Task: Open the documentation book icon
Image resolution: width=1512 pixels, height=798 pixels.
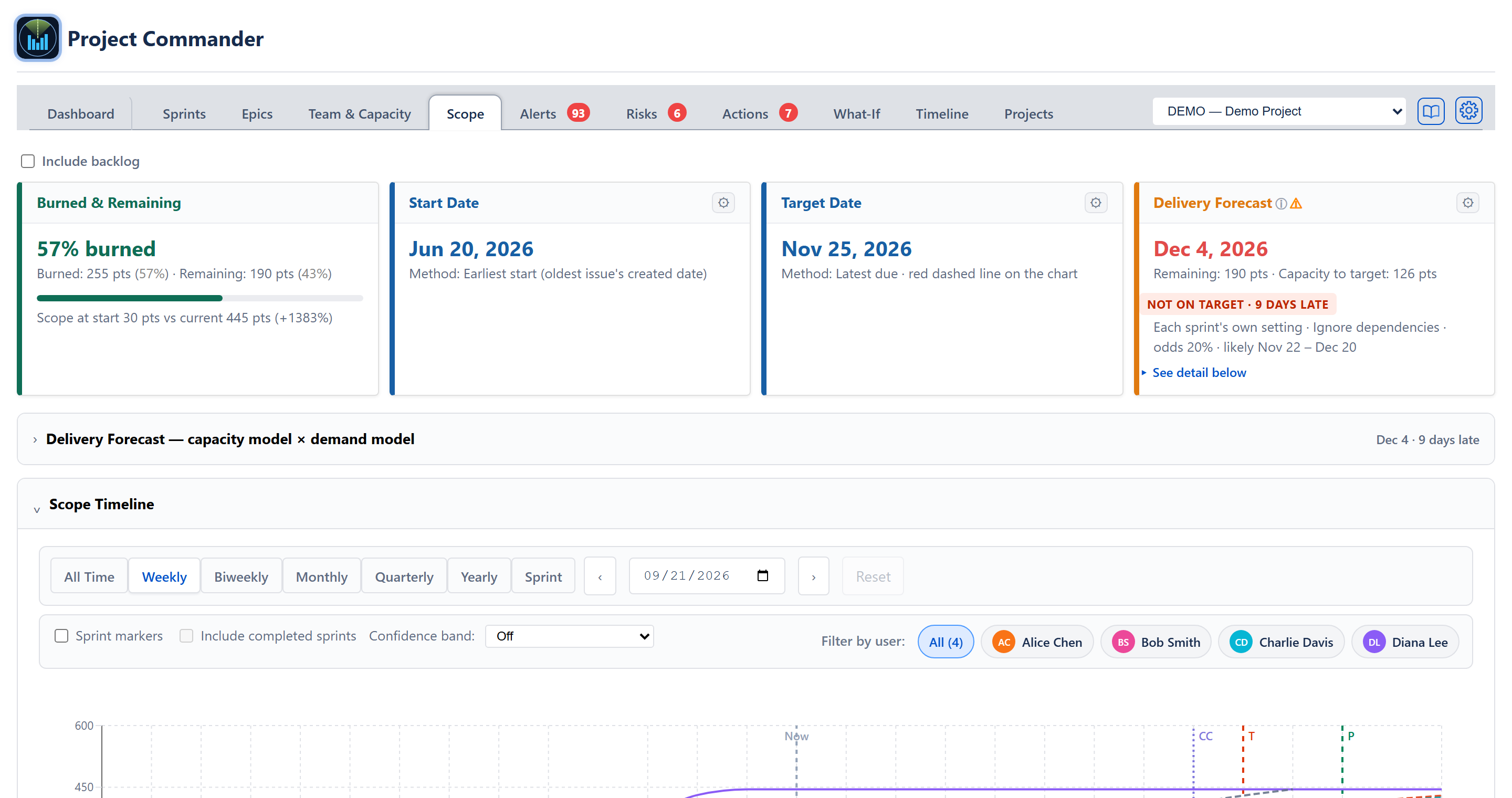Action: [x=1431, y=111]
